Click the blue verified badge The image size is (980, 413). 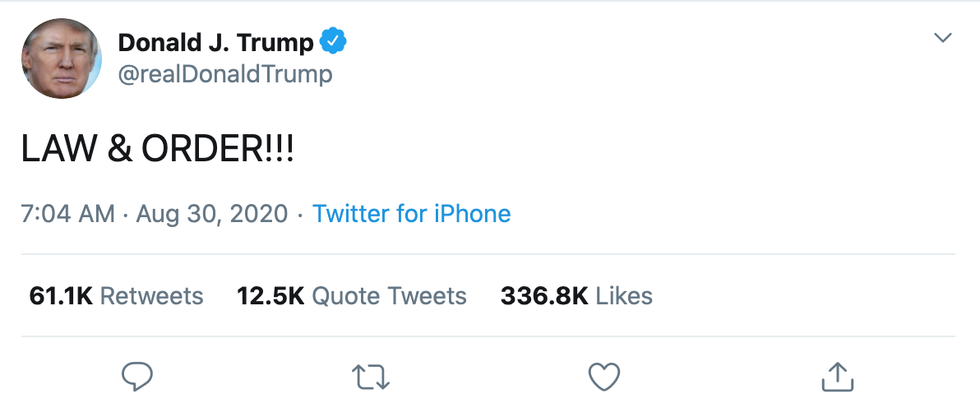point(333,42)
